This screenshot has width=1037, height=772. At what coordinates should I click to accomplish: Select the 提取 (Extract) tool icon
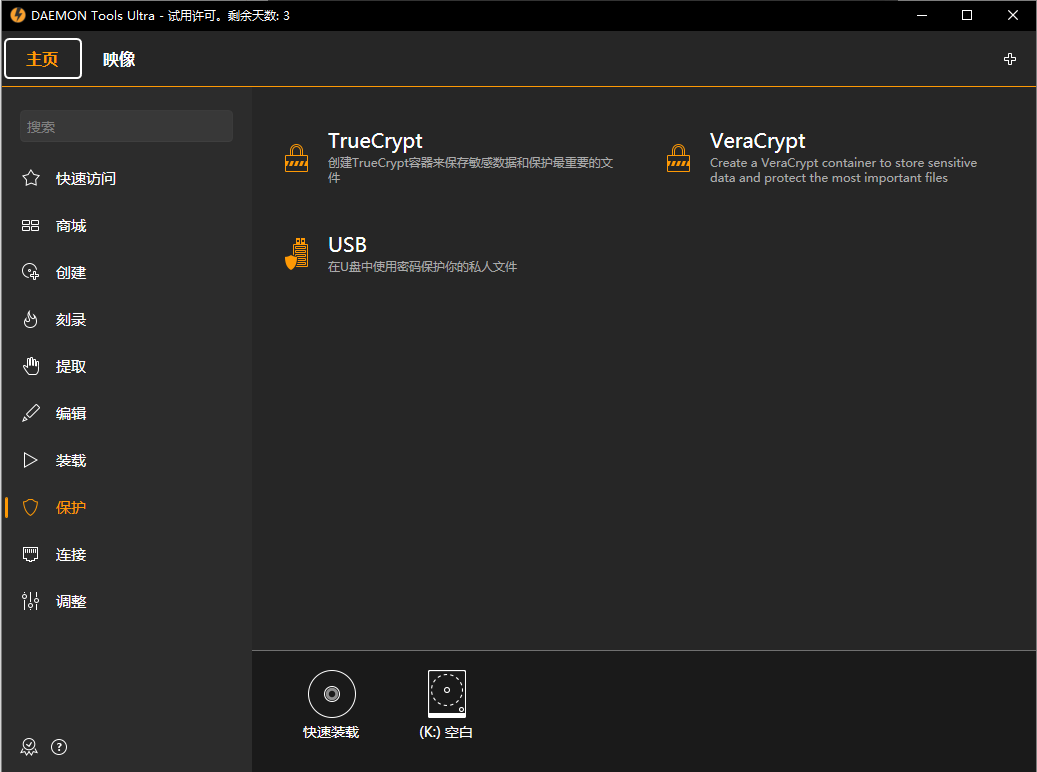30,366
